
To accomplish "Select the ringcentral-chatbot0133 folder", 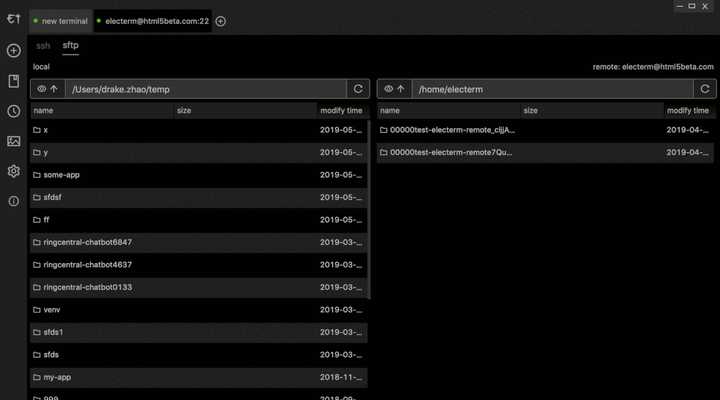I will pos(199,287).
